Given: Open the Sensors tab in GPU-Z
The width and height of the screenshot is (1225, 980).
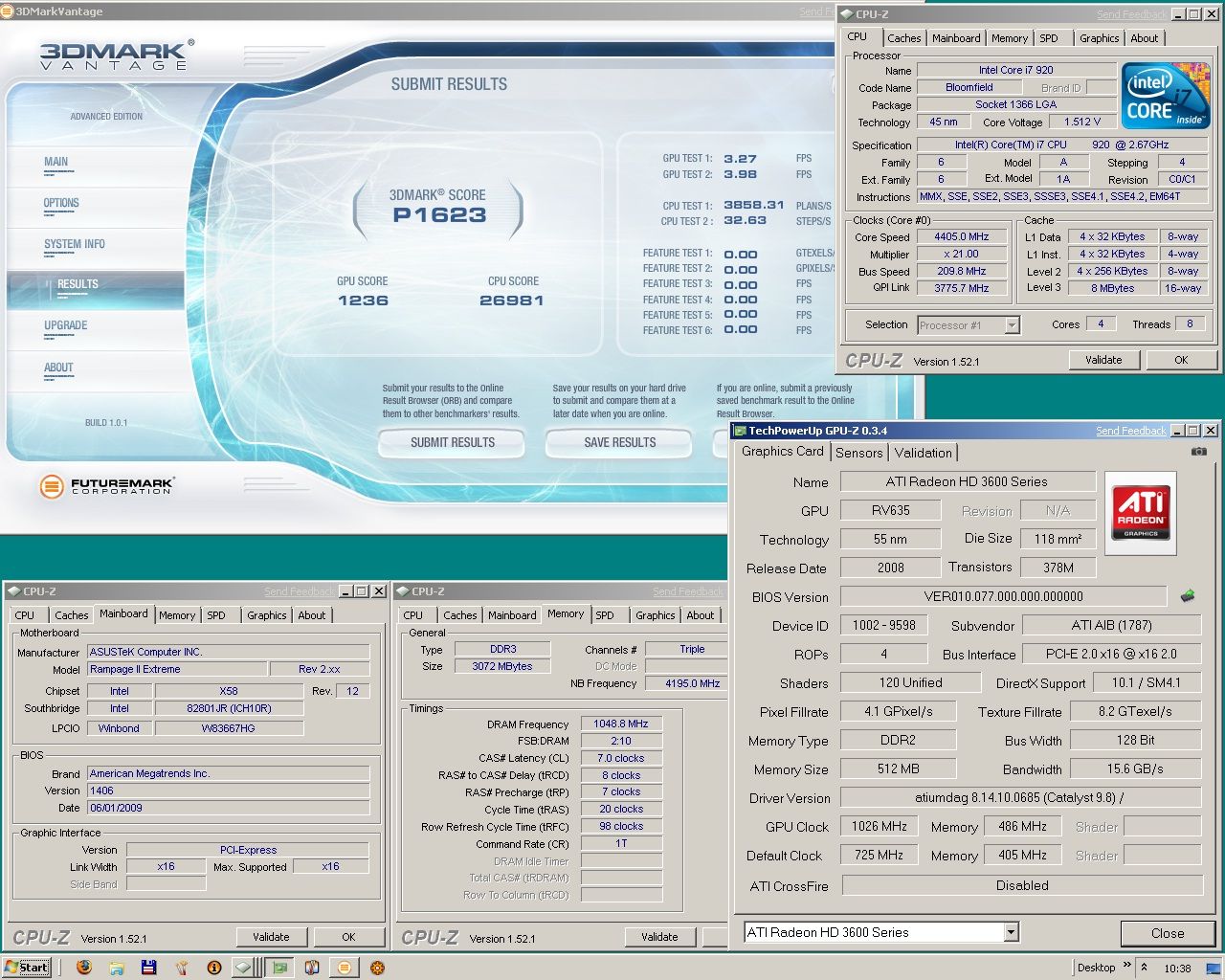Looking at the screenshot, I should click(858, 453).
